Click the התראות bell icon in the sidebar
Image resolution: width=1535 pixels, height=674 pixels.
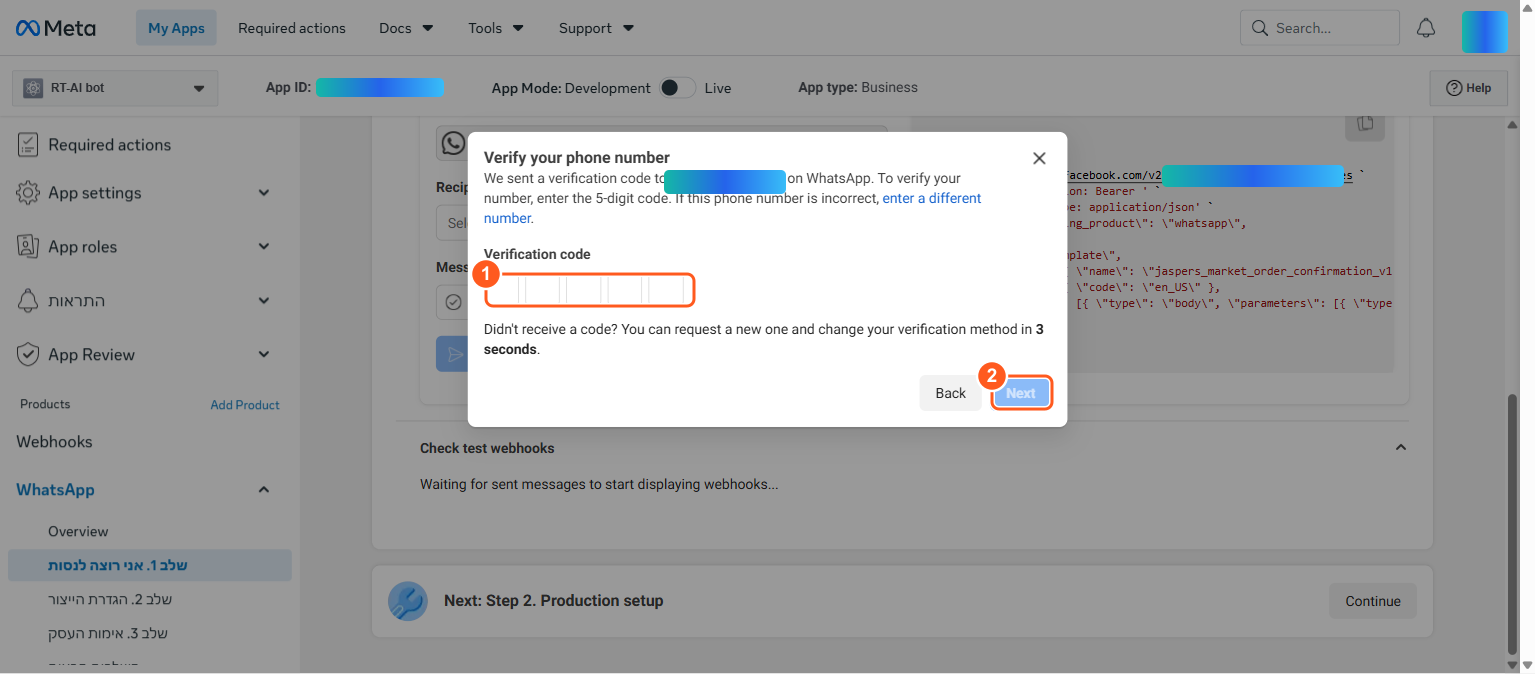[x=28, y=300]
